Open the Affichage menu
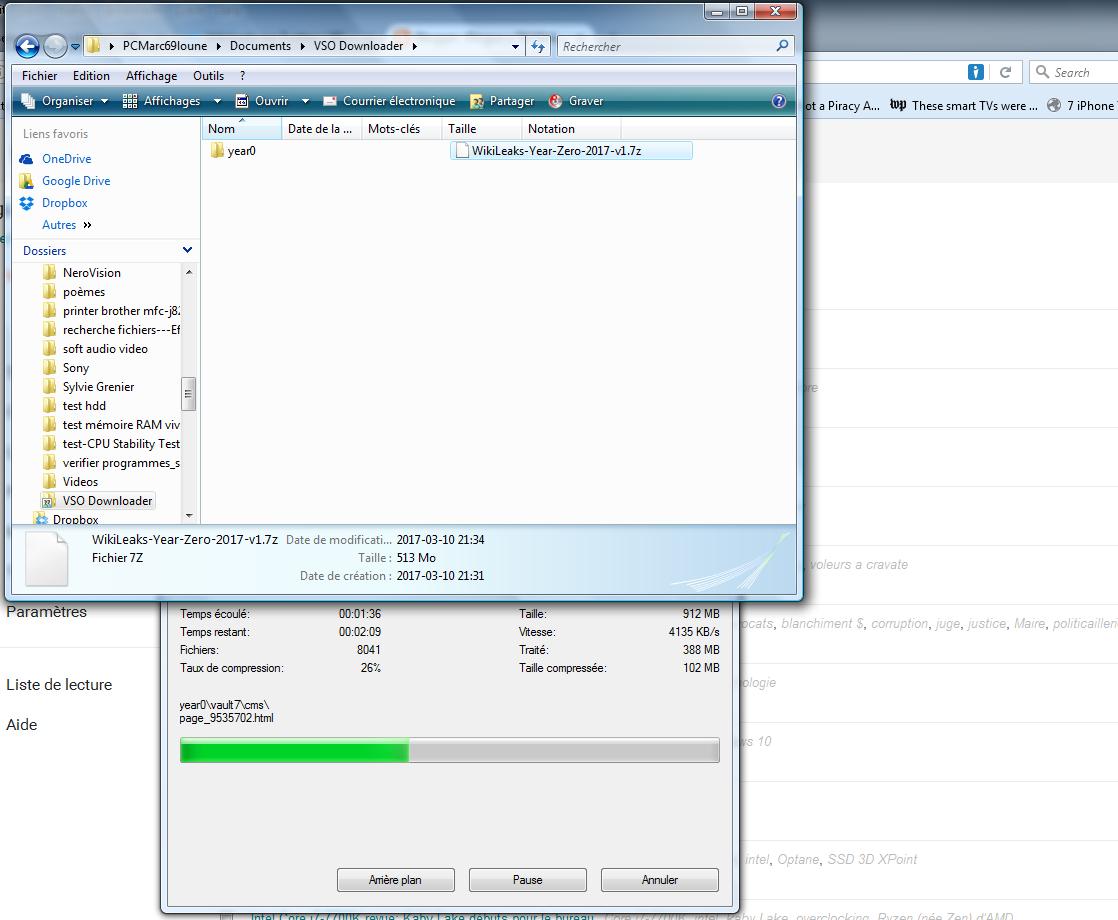Image resolution: width=1118 pixels, height=920 pixels. [151, 76]
